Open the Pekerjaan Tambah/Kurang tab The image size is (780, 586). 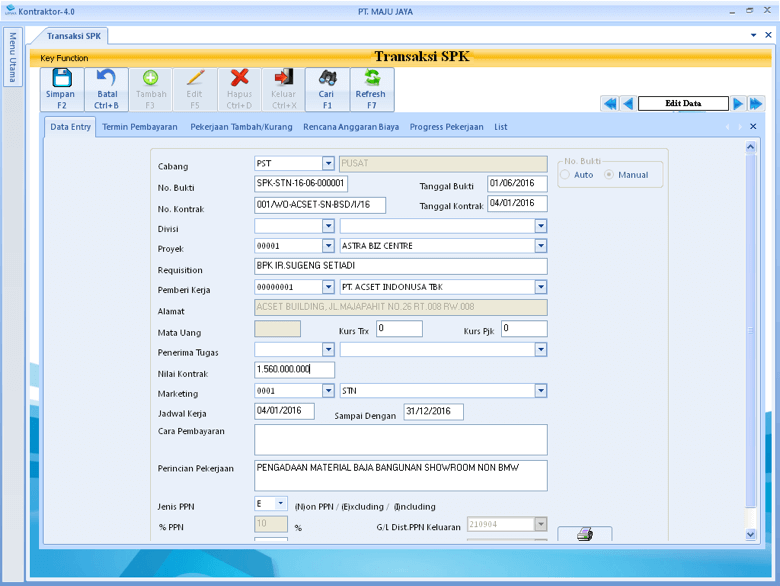(241, 127)
